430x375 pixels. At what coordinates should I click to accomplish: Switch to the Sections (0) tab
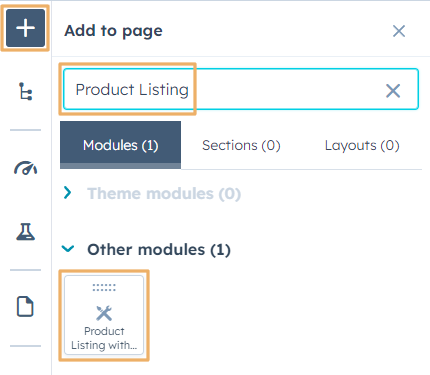241,145
